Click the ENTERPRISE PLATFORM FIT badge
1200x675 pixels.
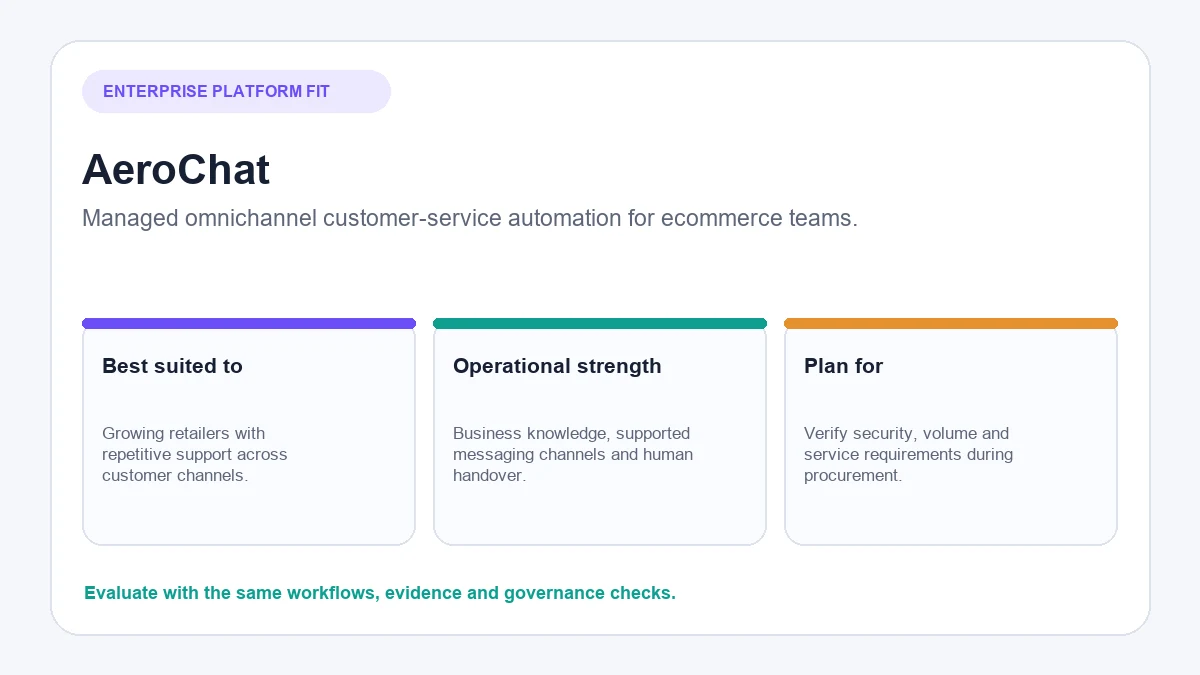(236, 91)
